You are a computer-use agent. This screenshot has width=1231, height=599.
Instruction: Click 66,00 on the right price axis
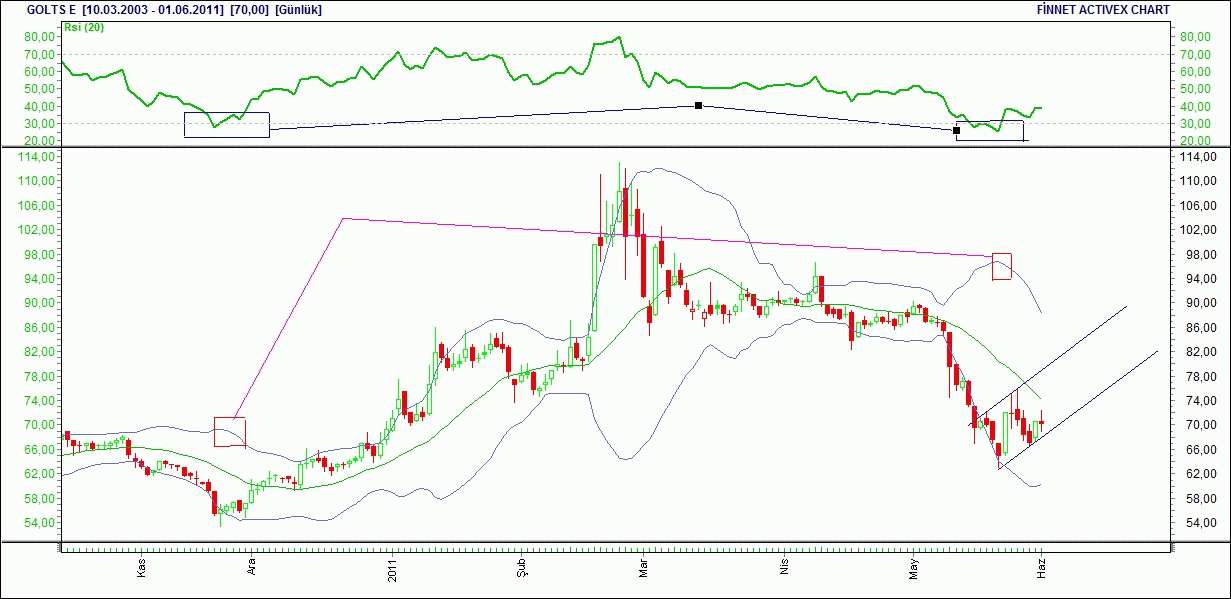(x=1196, y=450)
